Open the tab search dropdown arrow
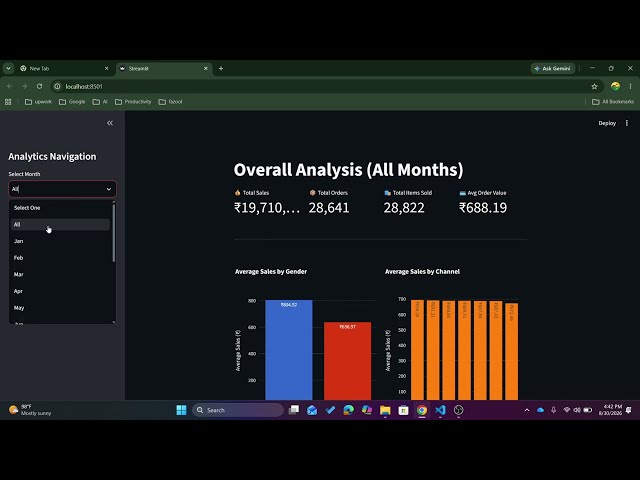Viewport: 640px width, 480px height. click(x=8, y=69)
